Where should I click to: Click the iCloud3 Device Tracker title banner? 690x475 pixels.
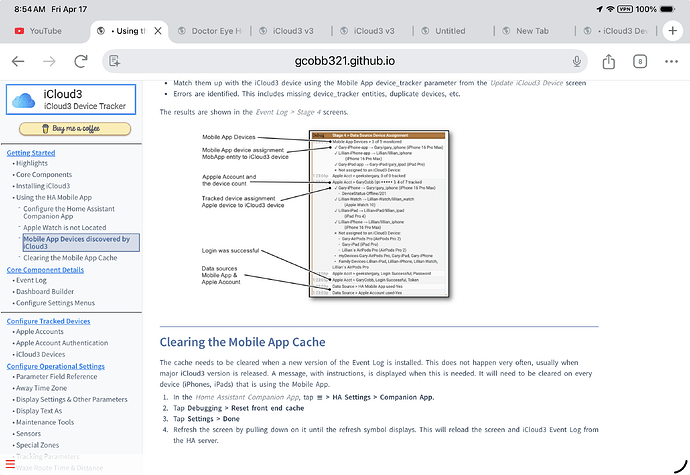pos(71,99)
